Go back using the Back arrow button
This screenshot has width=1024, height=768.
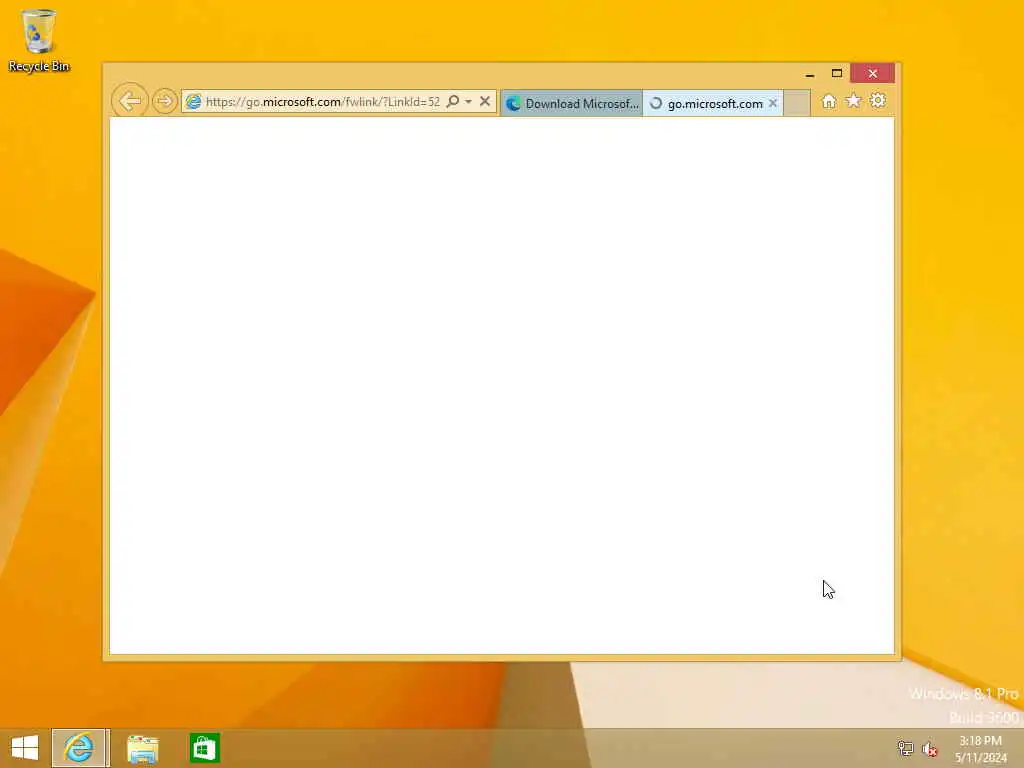(129, 101)
